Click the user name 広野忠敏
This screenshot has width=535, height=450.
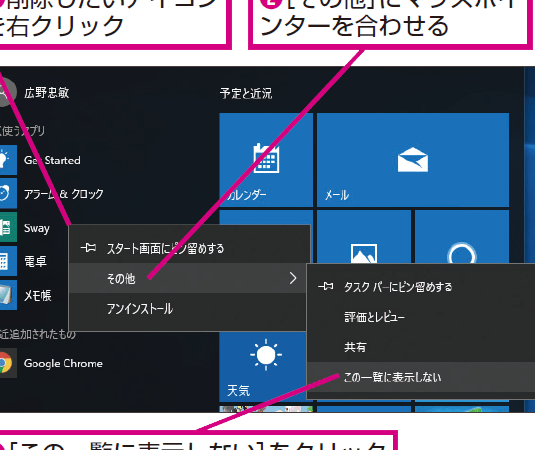pyautogui.click(x=46, y=92)
